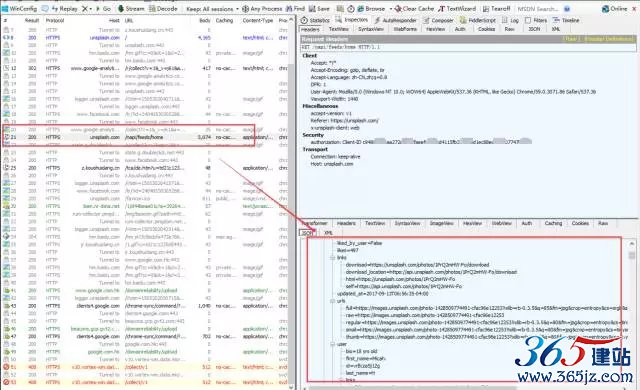Open the Composer tab
The width and height of the screenshot is (640, 390).
tap(438, 20)
